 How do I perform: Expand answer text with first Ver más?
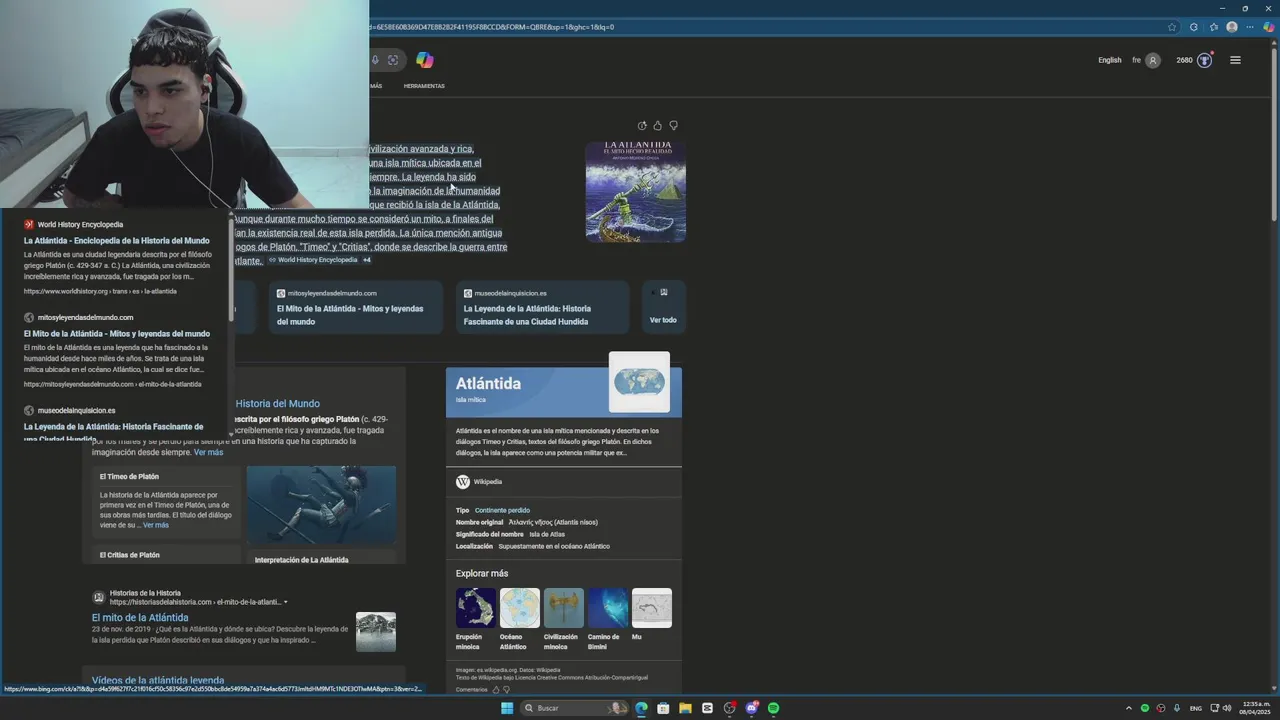208,452
